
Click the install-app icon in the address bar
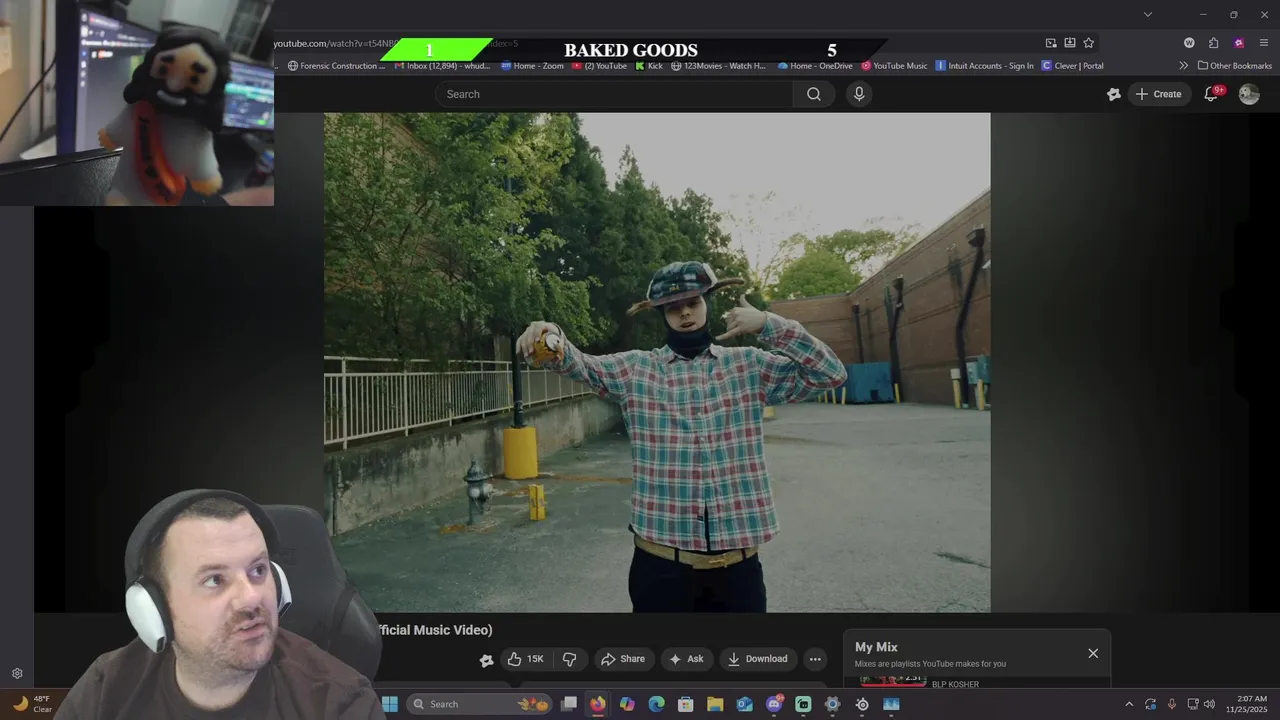tap(1070, 43)
